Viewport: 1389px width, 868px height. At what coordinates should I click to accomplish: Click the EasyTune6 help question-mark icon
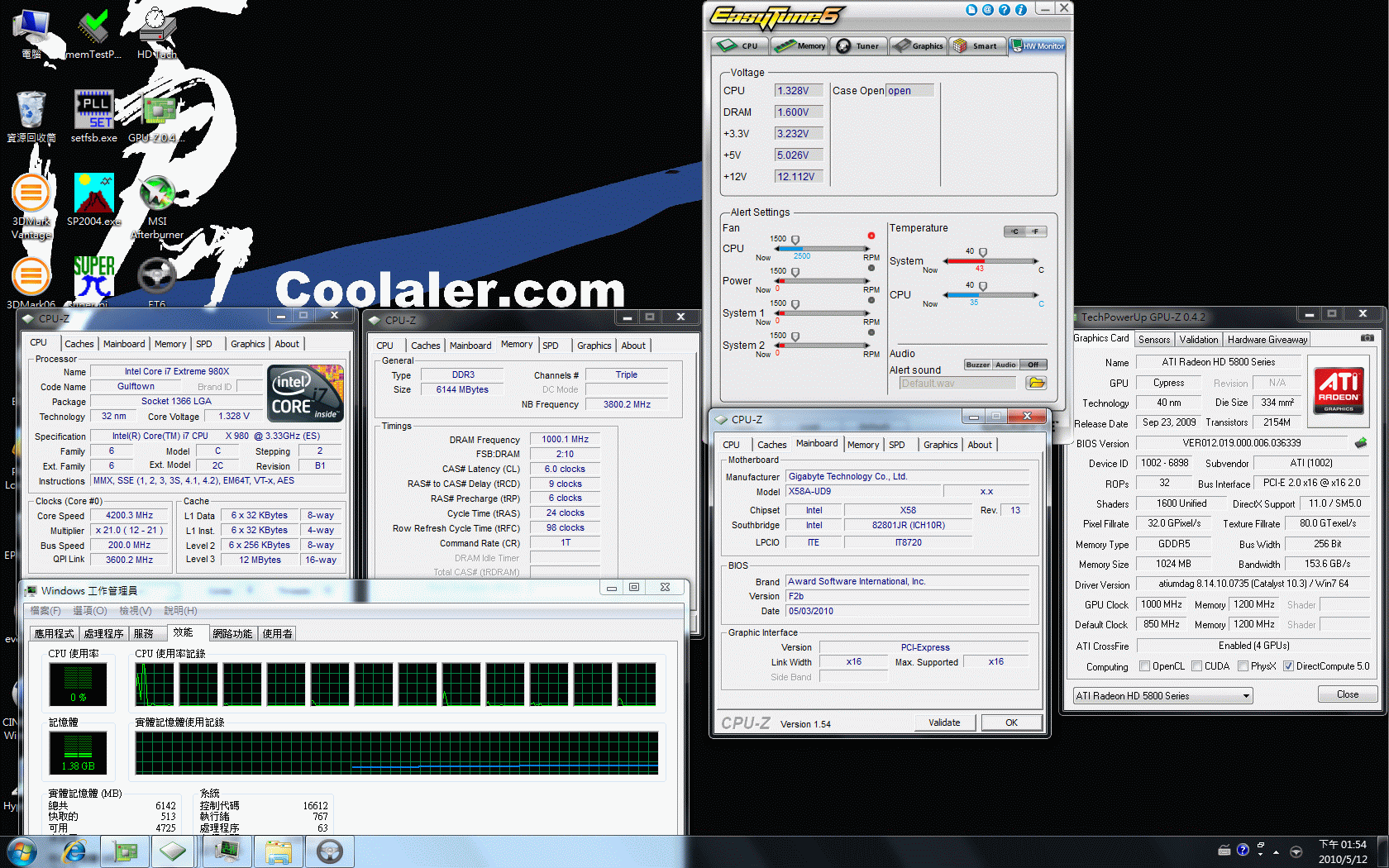[x=1005, y=10]
